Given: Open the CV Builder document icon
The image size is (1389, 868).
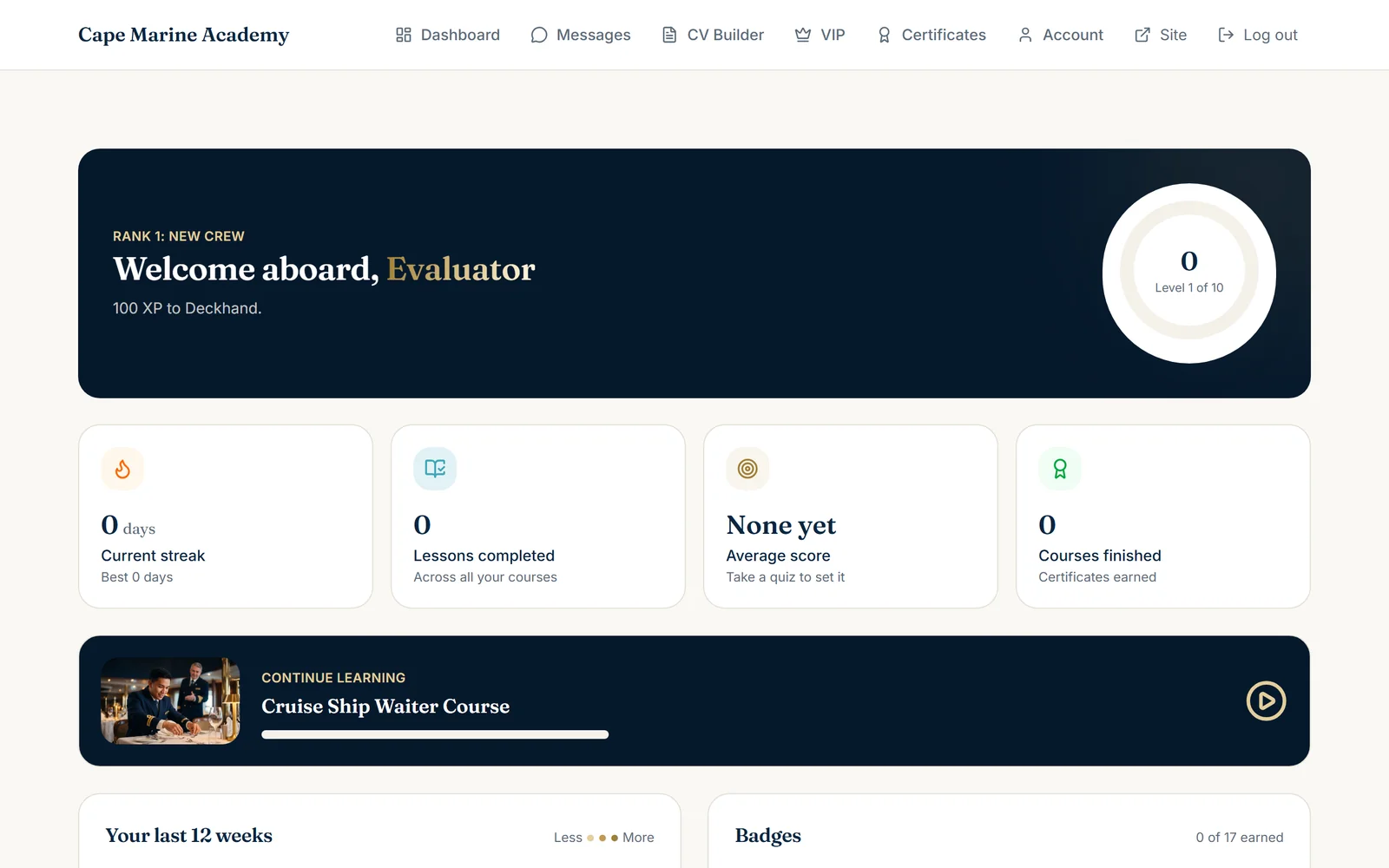Looking at the screenshot, I should 669,35.
